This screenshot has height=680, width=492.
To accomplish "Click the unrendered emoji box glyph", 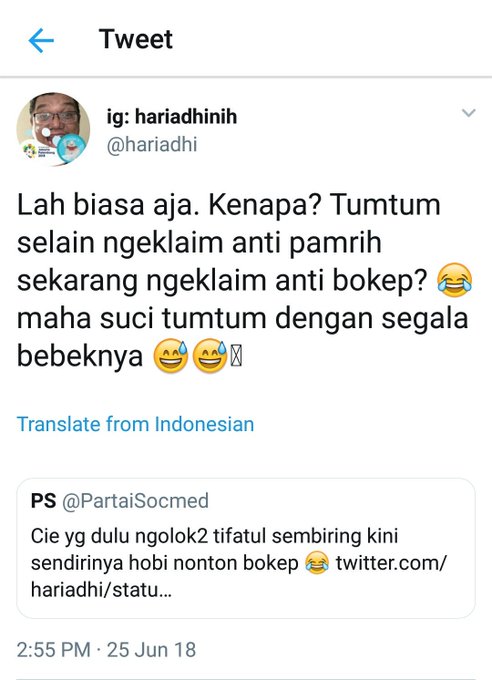I will 236,357.
